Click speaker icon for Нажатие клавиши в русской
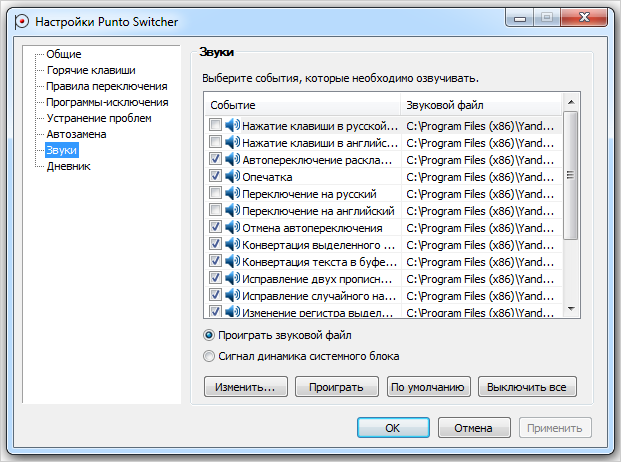 pos(233,125)
